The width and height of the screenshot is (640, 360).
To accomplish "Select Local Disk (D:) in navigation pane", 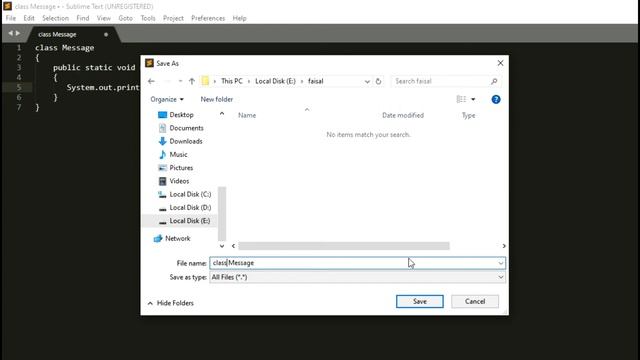I will click(x=190, y=207).
